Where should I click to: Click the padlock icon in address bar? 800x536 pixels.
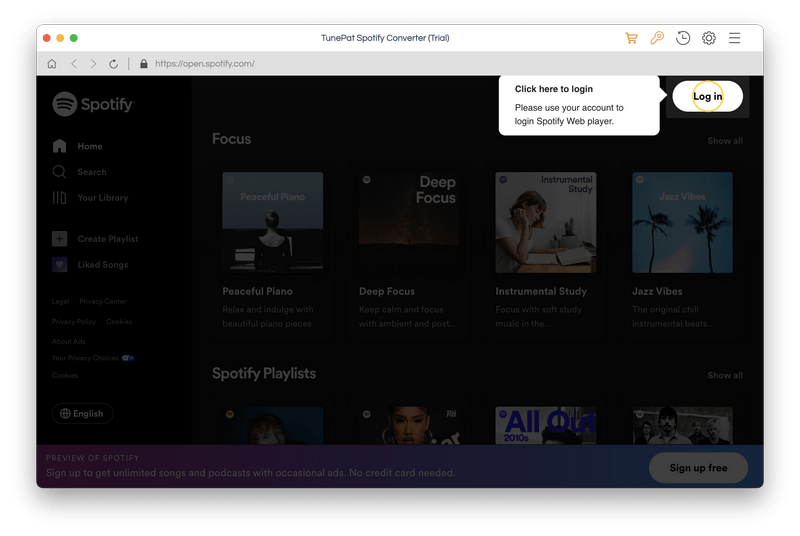click(143, 64)
